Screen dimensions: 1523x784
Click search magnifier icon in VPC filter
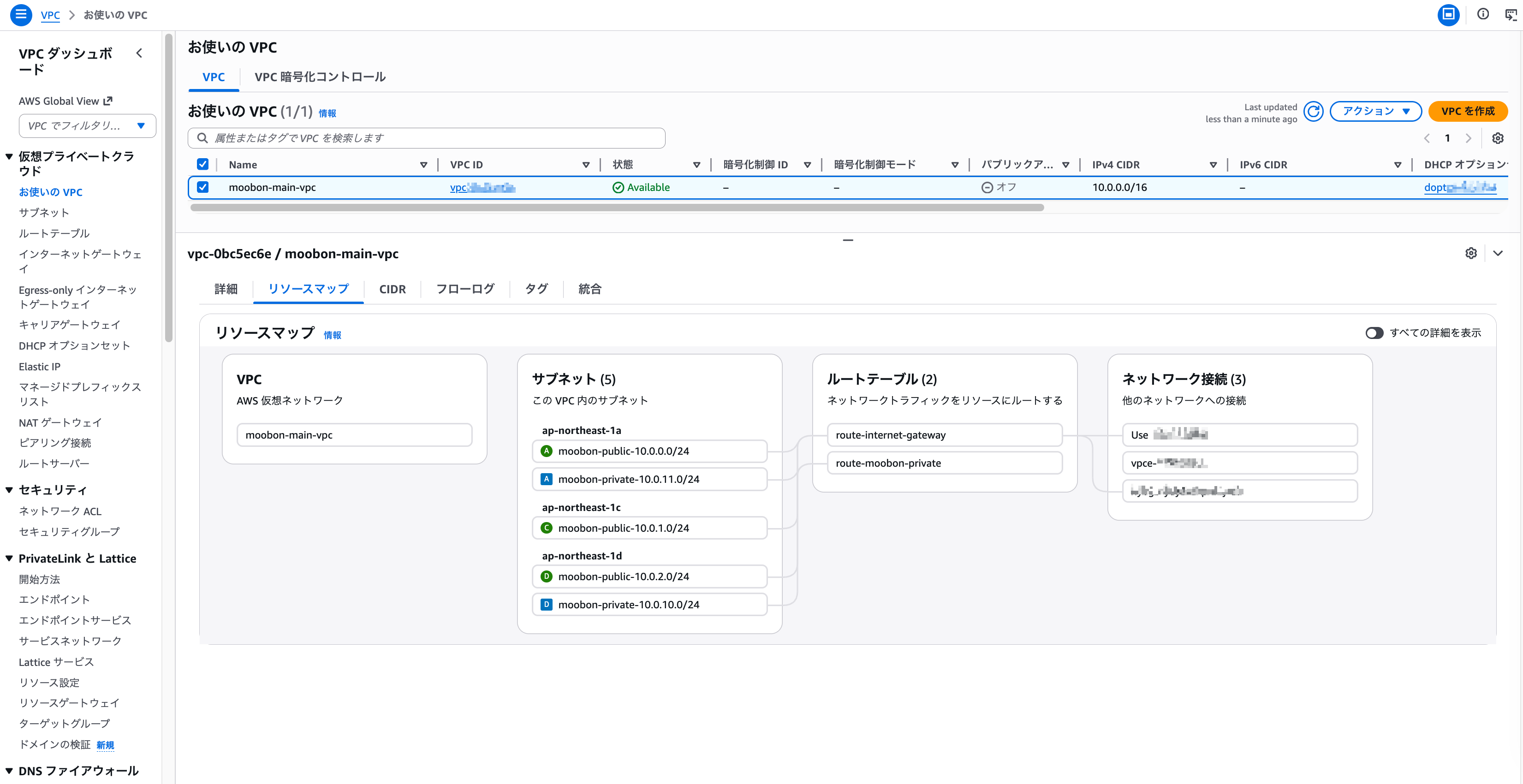click(x=202, y=138)
